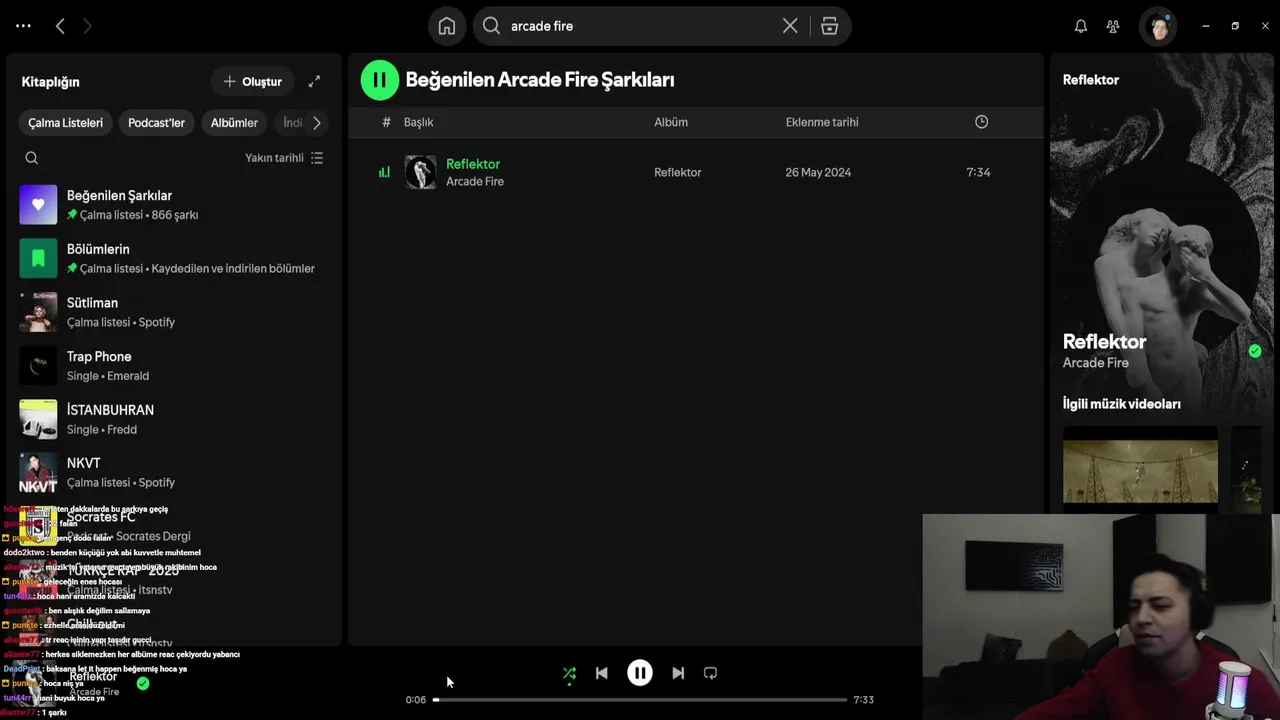Screen dimensions: 1280x720
Task: Click the 26 May 2024 date cell
Action: pyautogui.click(x=818, y=172)
